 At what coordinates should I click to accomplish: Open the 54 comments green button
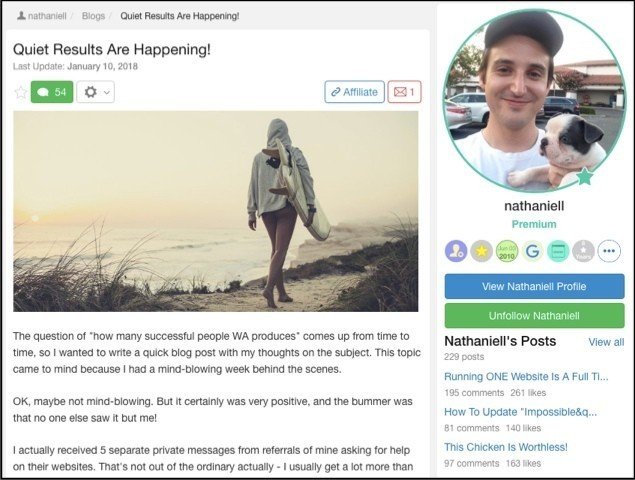point(52,92)
